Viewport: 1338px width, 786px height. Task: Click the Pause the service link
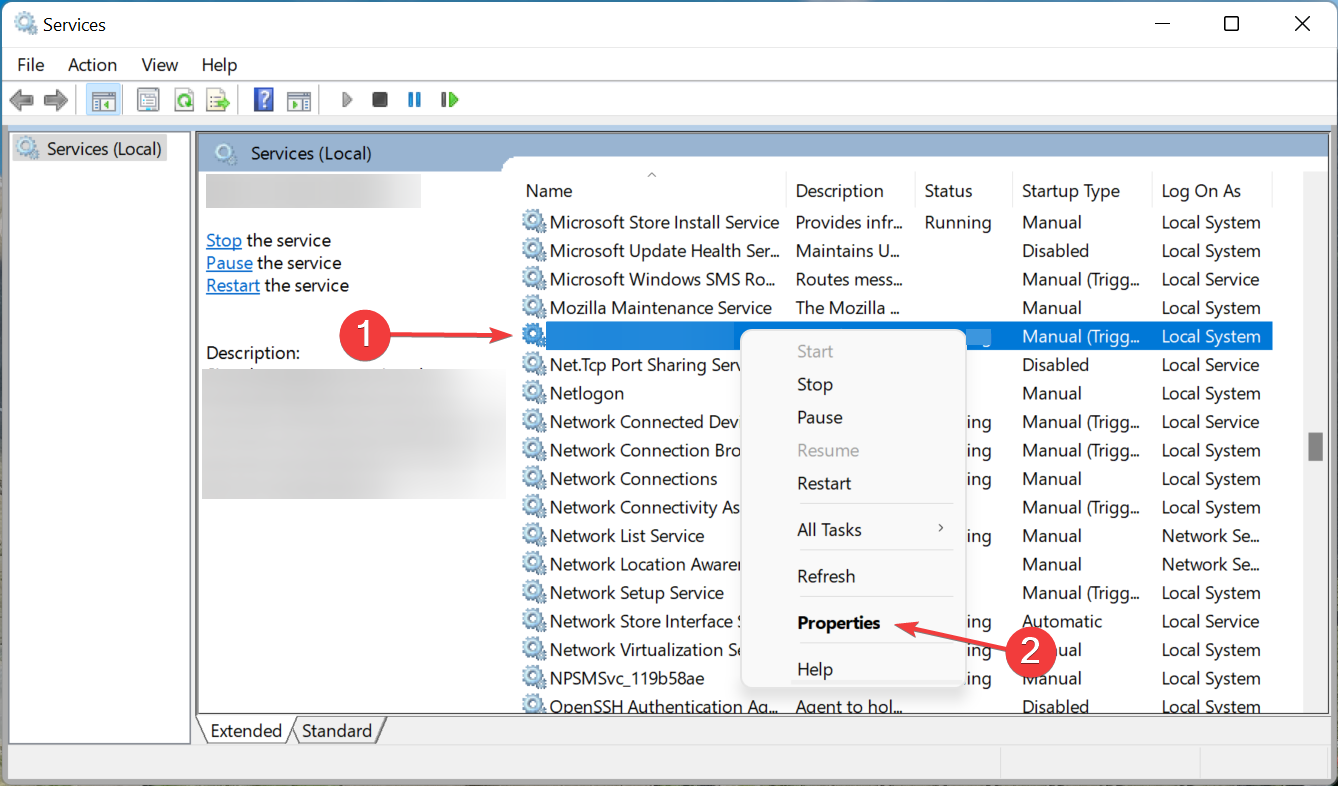tap(229, 263)
